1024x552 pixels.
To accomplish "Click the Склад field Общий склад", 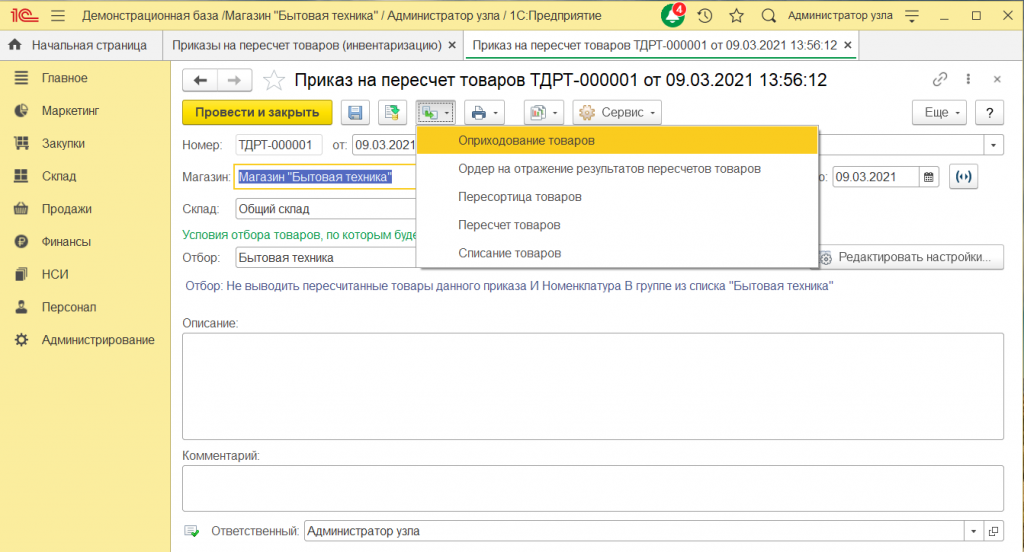I will tap(326, 209).
